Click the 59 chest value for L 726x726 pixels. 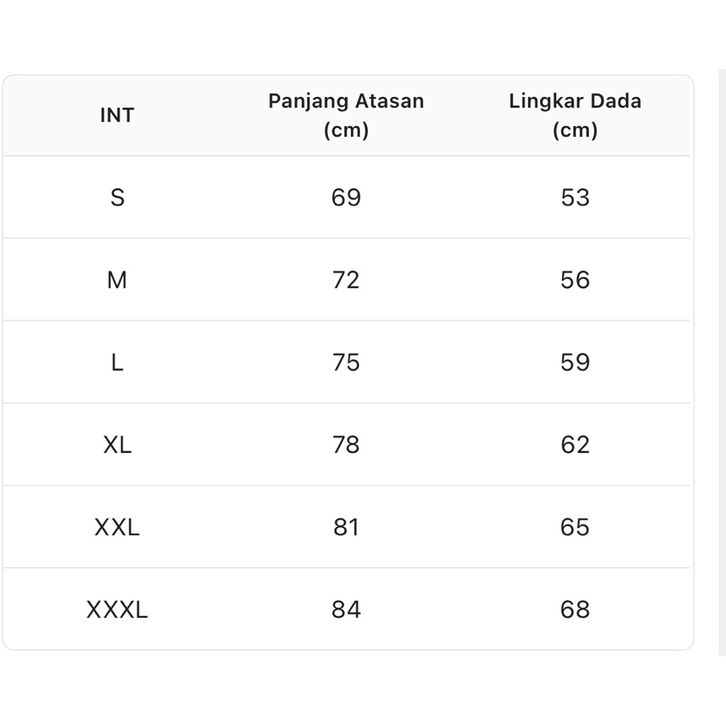coord(575,362)
